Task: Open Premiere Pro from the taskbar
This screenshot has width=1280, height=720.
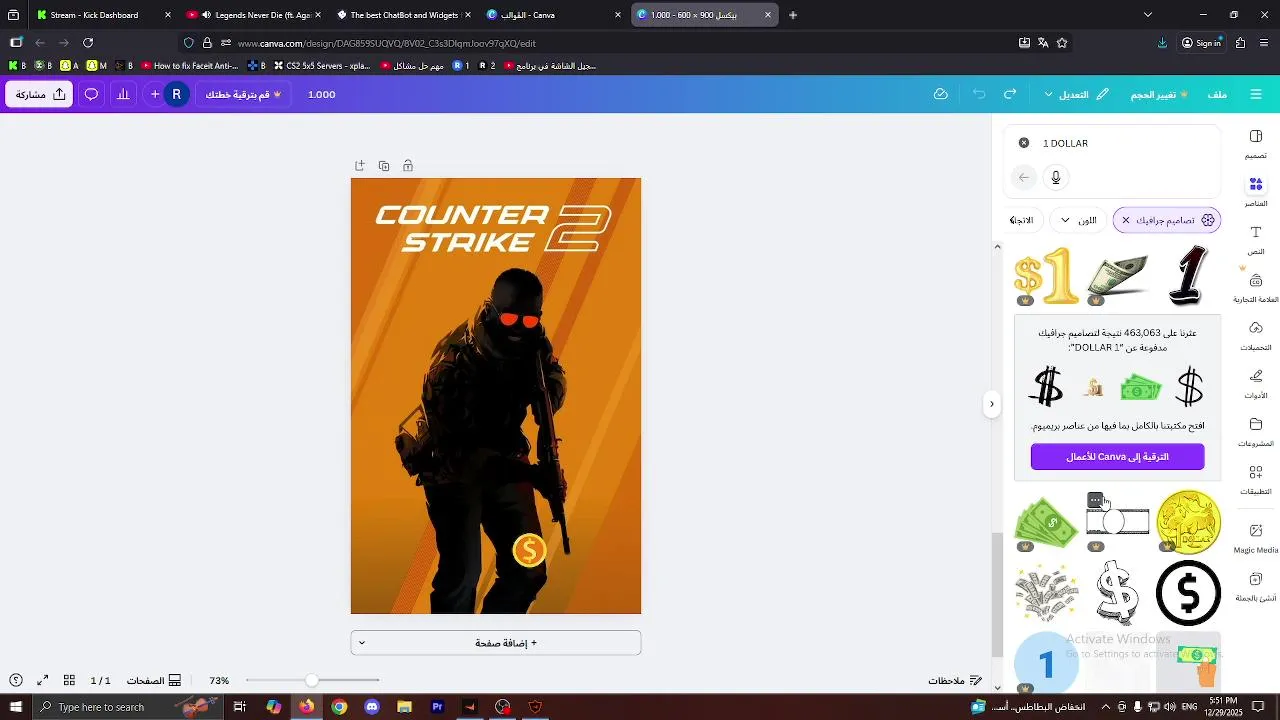Action: point(437,707)
